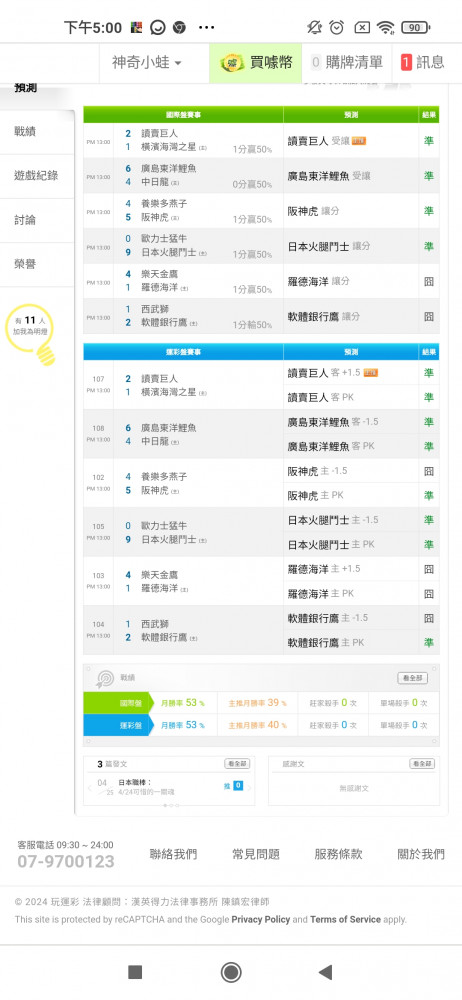The image size is (462, 1000).
Task: Tap the Wi-Fi status icon
Action: tap(385, 27)
